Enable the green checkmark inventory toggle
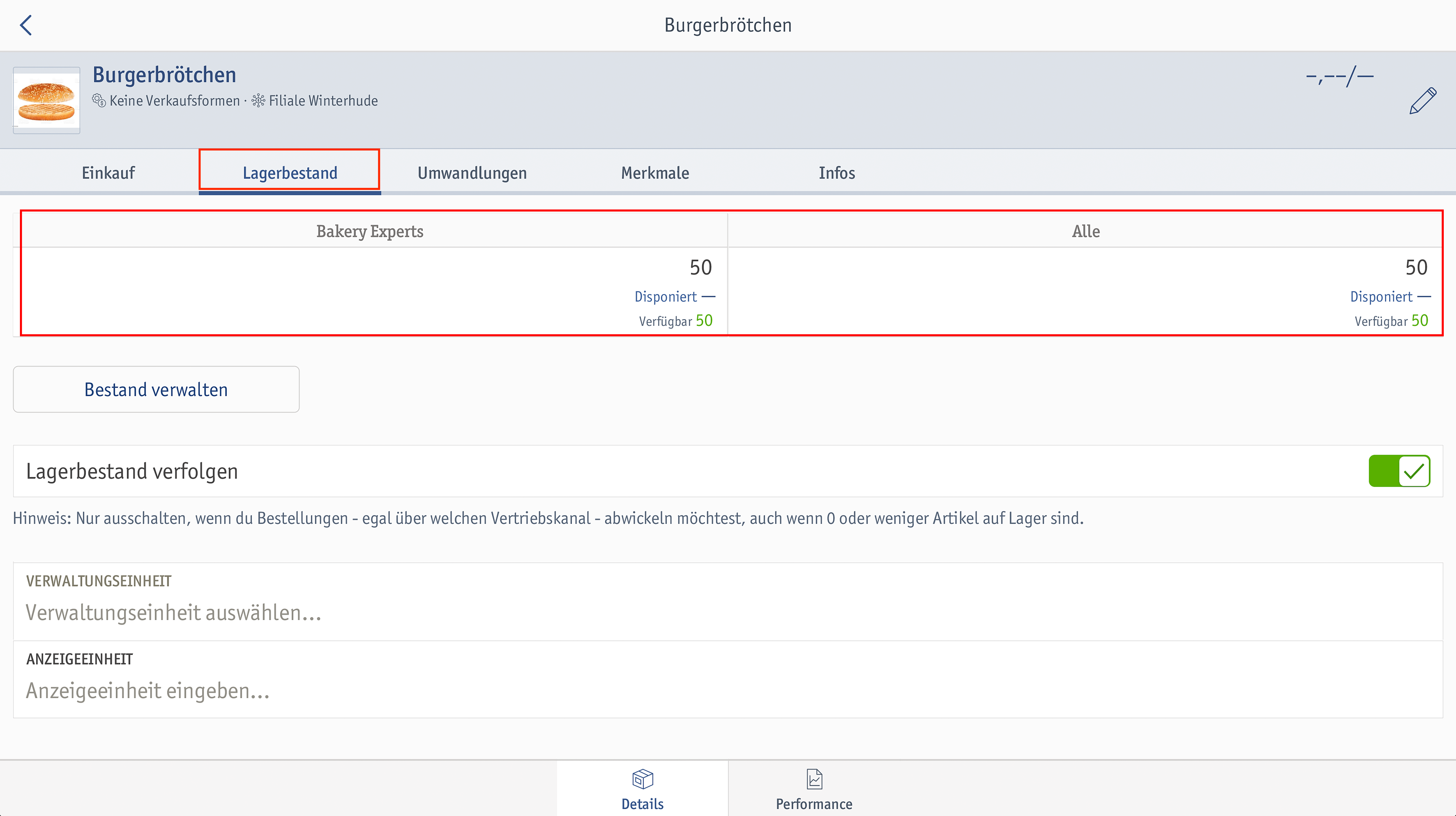The width and height of the screenshot is (1456, 816). [1399, 470]
